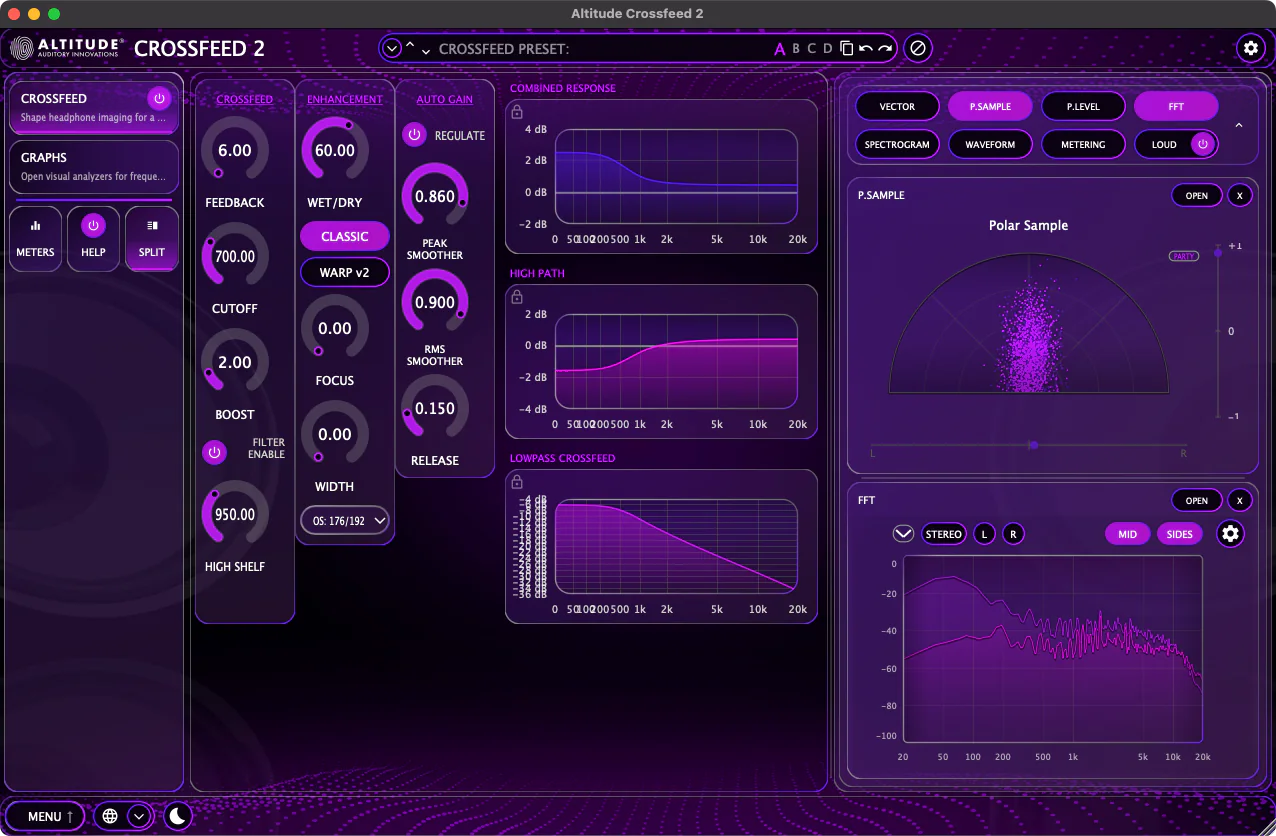Click the copy preset icon
Viewport: 1276px width, 836px height.
tap(846, 48)
